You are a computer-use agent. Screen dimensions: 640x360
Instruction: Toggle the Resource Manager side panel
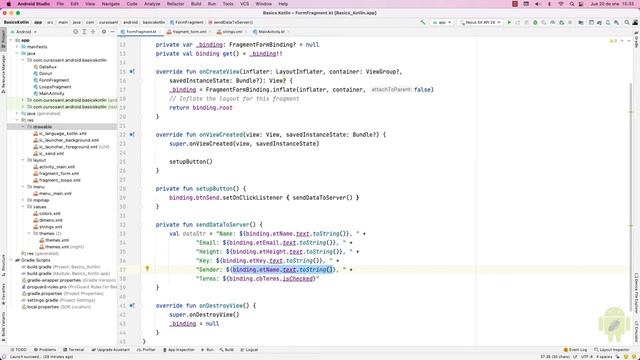(x=3, y=74)
